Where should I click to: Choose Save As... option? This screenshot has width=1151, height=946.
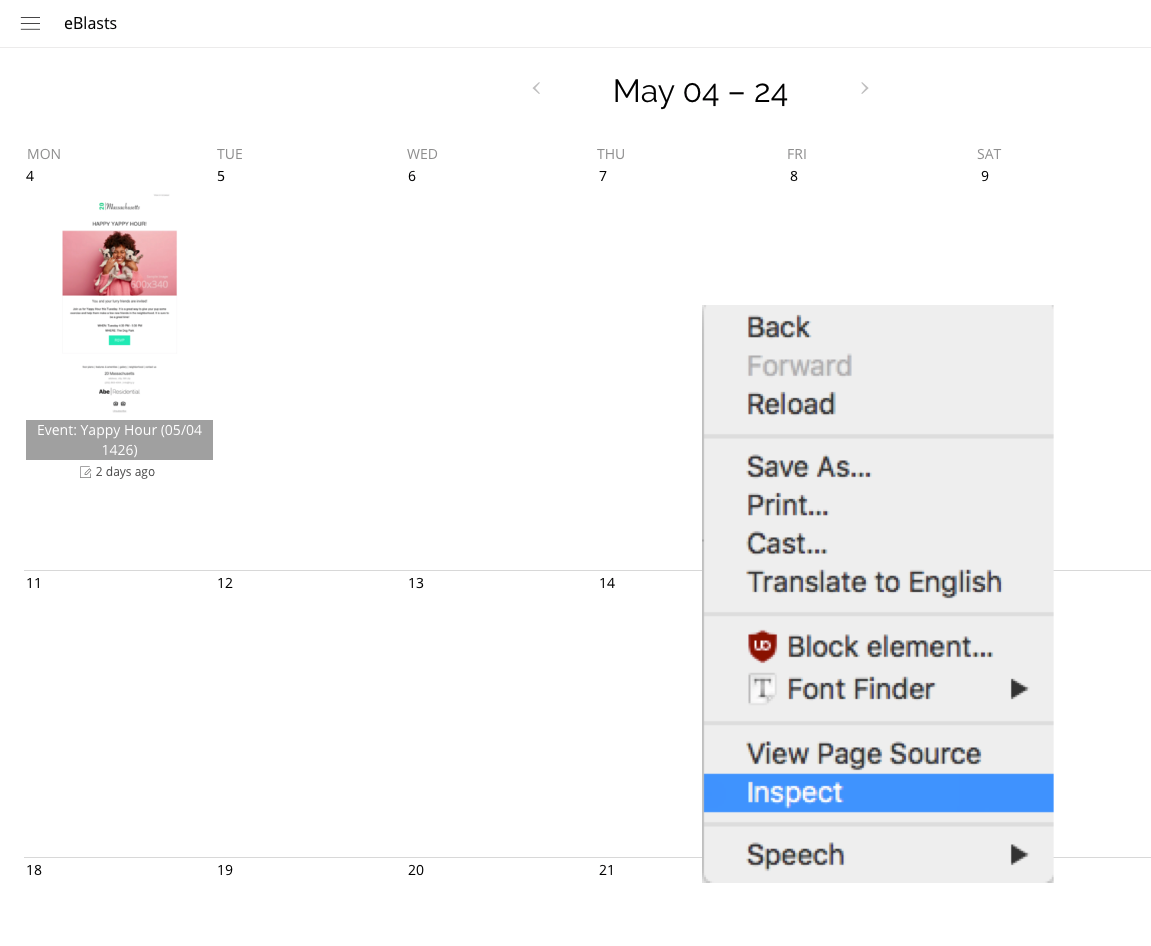(x=808, y=466)
